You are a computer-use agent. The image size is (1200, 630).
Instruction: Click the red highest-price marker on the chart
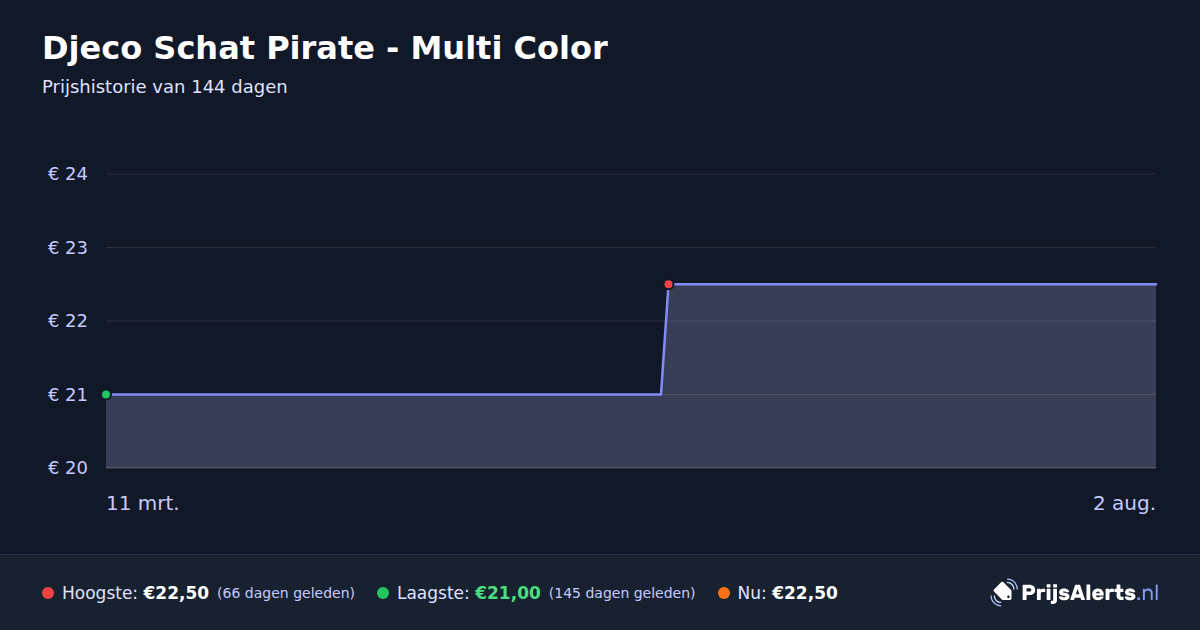(668, 284)
